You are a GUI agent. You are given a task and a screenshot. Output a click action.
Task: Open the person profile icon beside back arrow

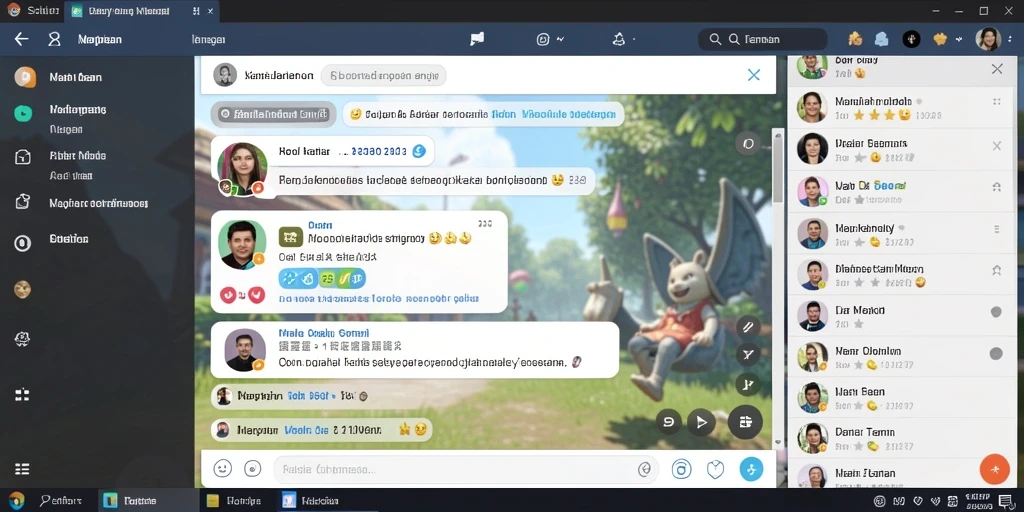[x=55, y=39]
